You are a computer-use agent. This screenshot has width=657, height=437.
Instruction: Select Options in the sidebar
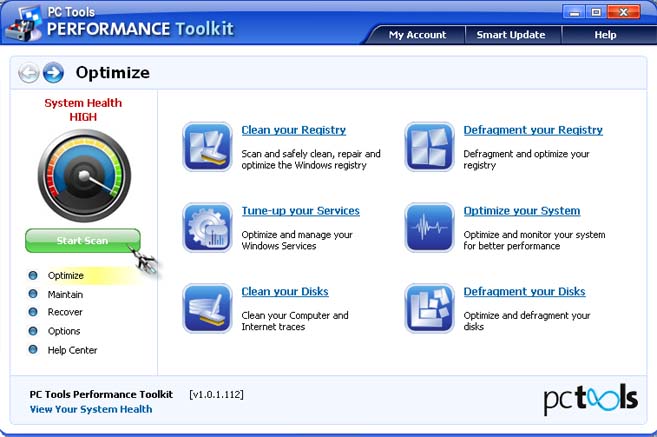(x=64, y=331)
